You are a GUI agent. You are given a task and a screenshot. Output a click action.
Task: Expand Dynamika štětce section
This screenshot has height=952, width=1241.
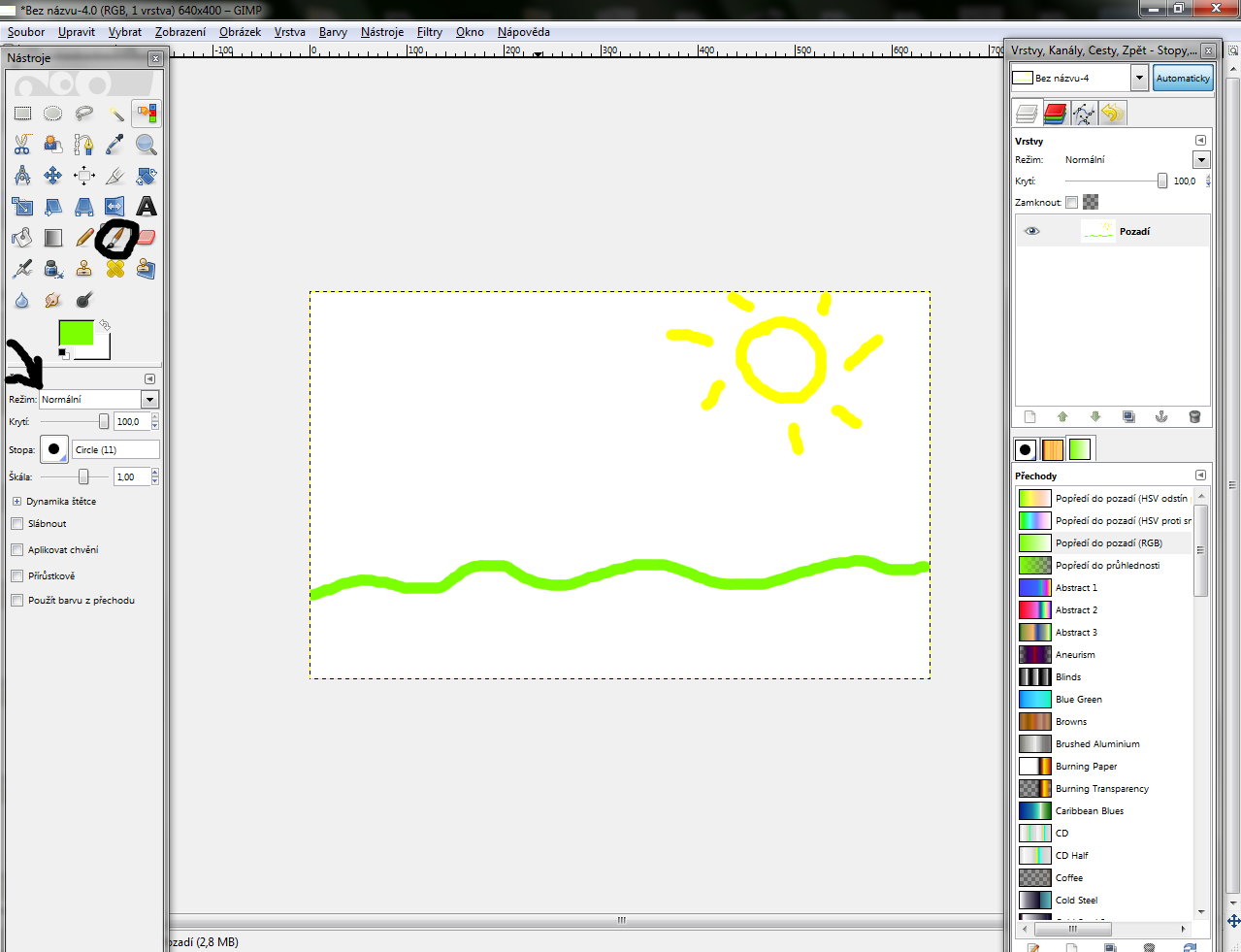[x=16, y=502]
